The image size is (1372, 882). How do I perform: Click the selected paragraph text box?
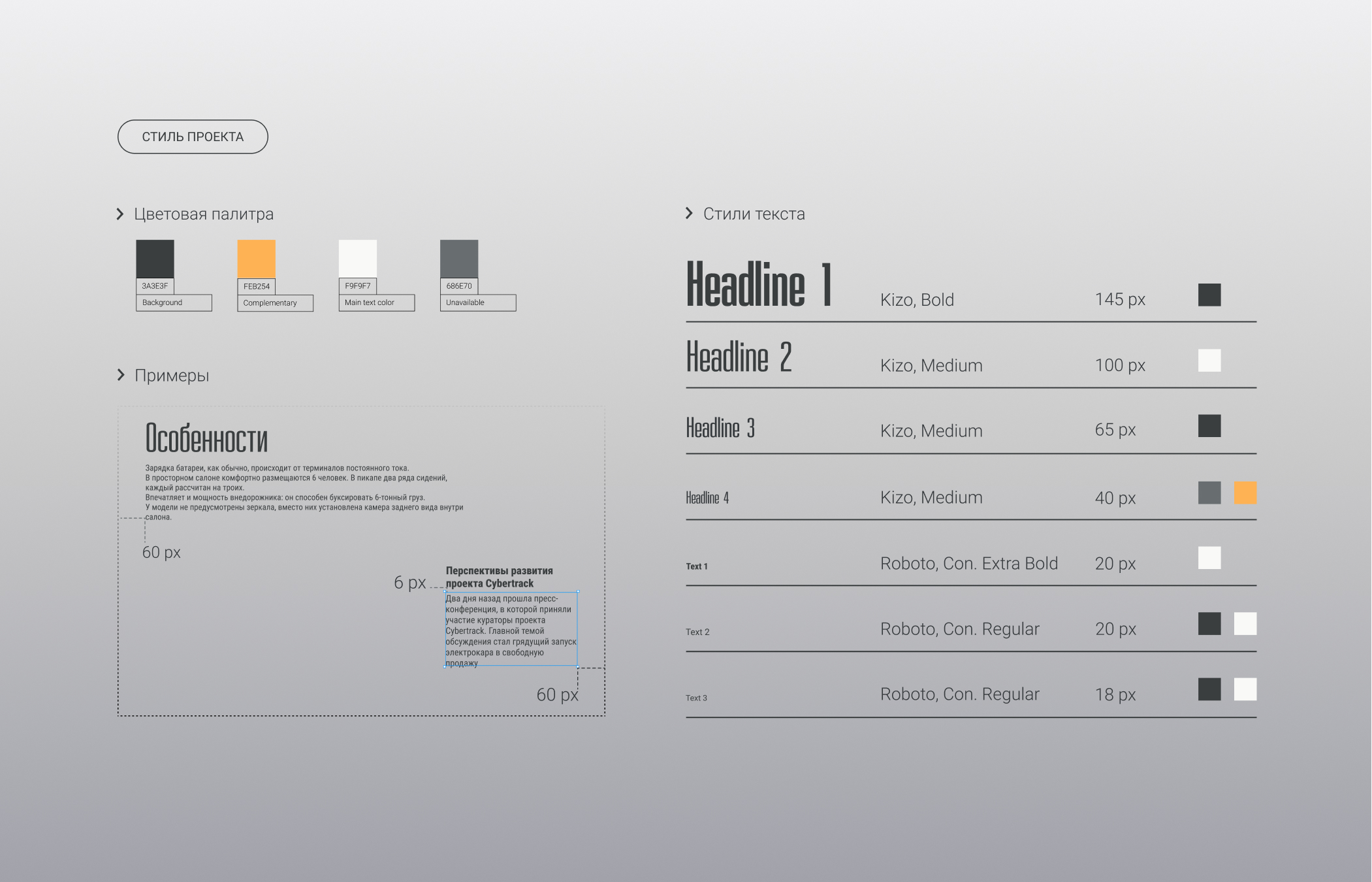pos(511,630)
